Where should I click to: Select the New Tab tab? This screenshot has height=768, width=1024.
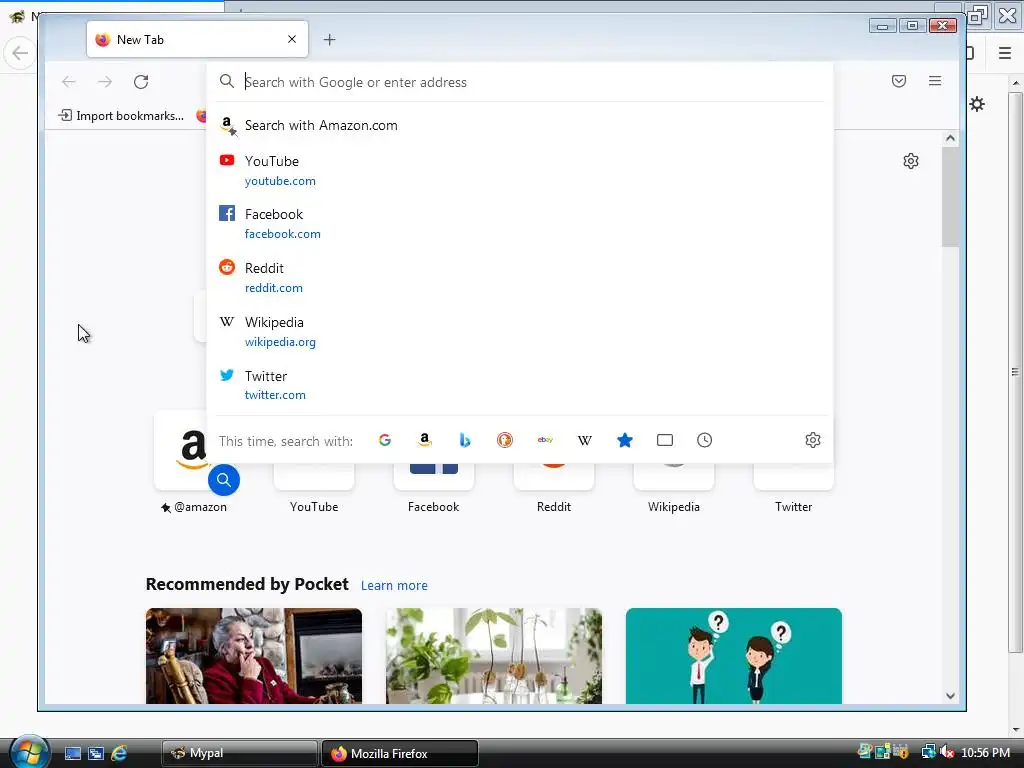(x=197, y=39)
